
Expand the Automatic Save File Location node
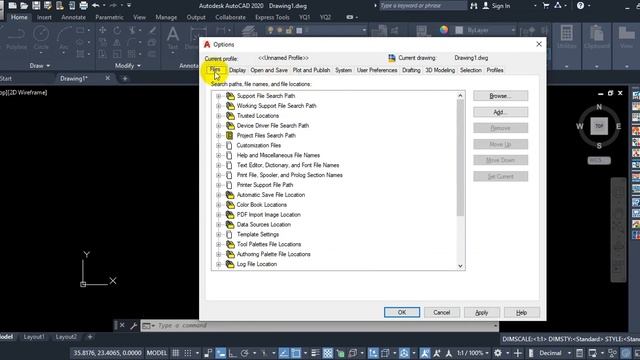click(x=218, y=195)
